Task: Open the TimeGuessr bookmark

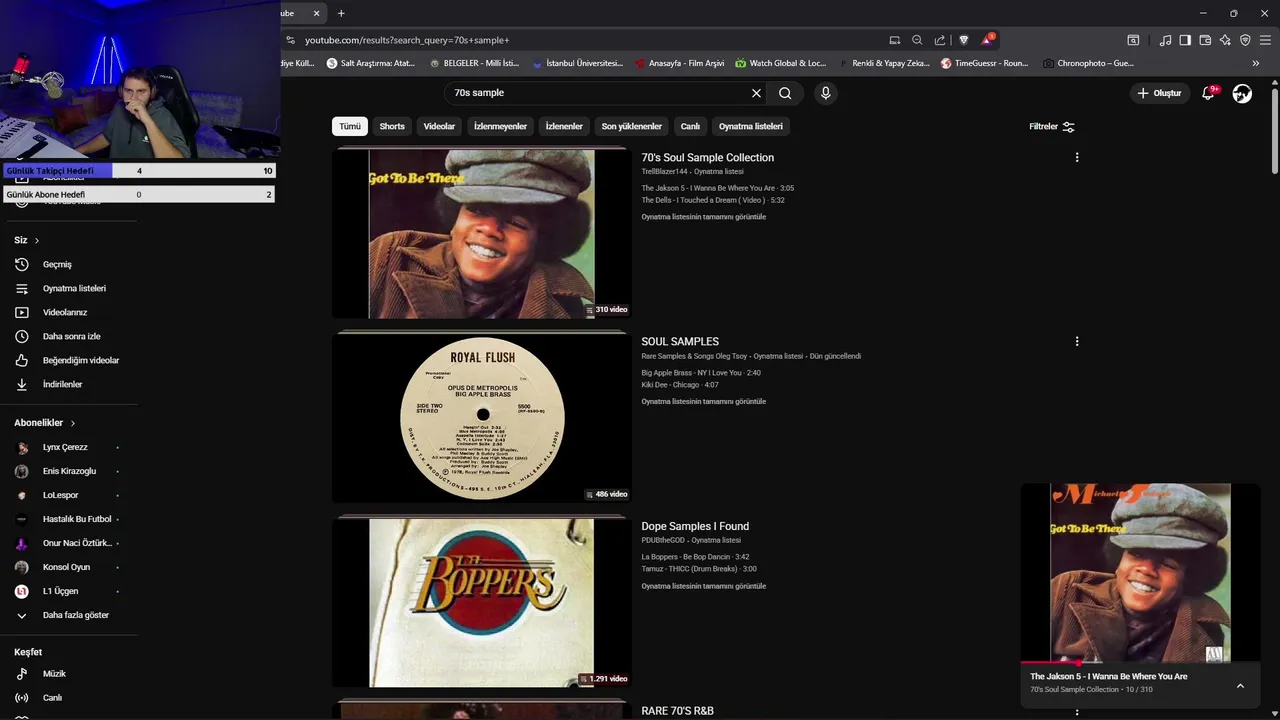Action: 984,63
